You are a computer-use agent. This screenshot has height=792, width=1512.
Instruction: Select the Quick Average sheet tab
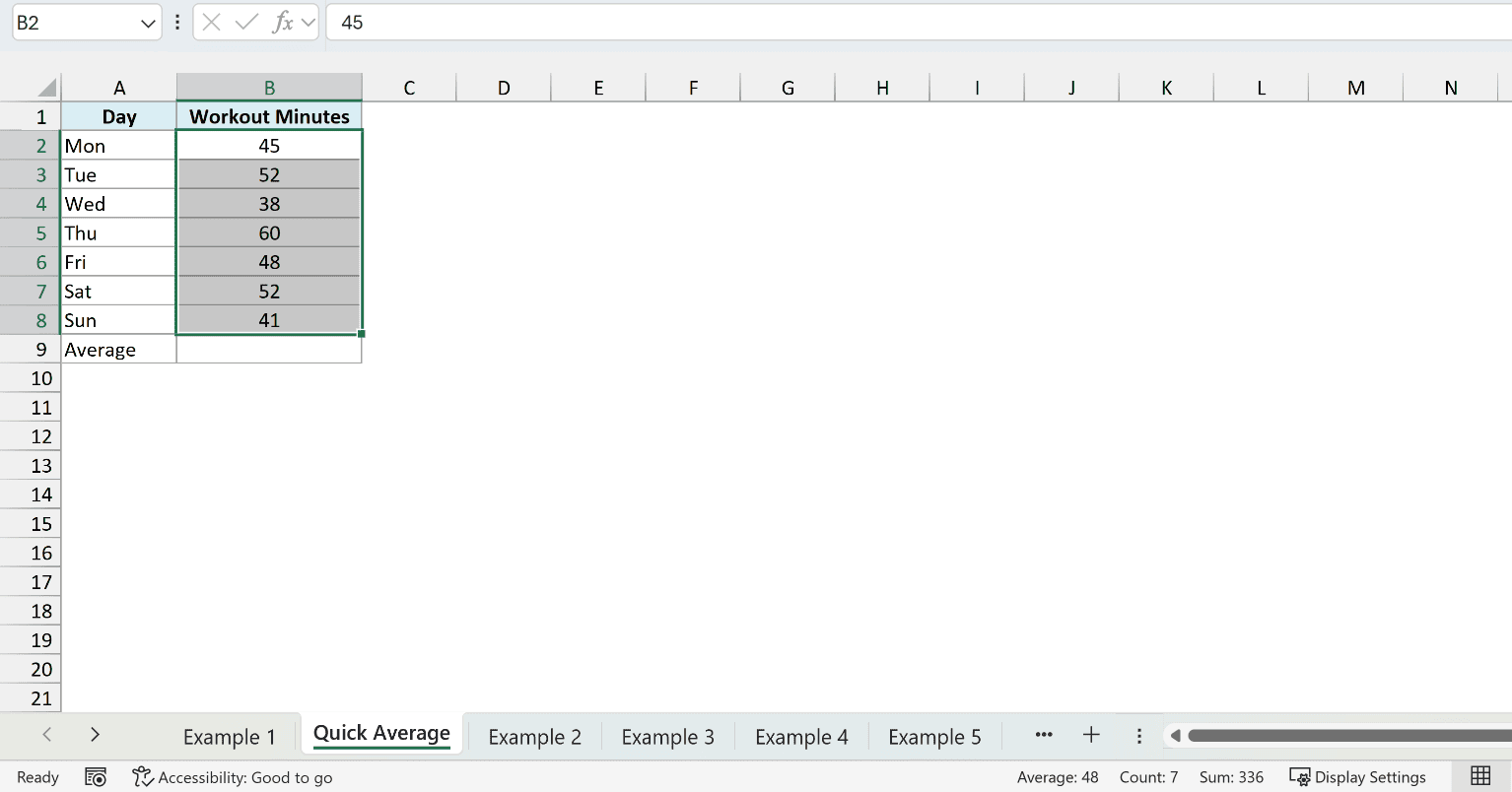381,734
